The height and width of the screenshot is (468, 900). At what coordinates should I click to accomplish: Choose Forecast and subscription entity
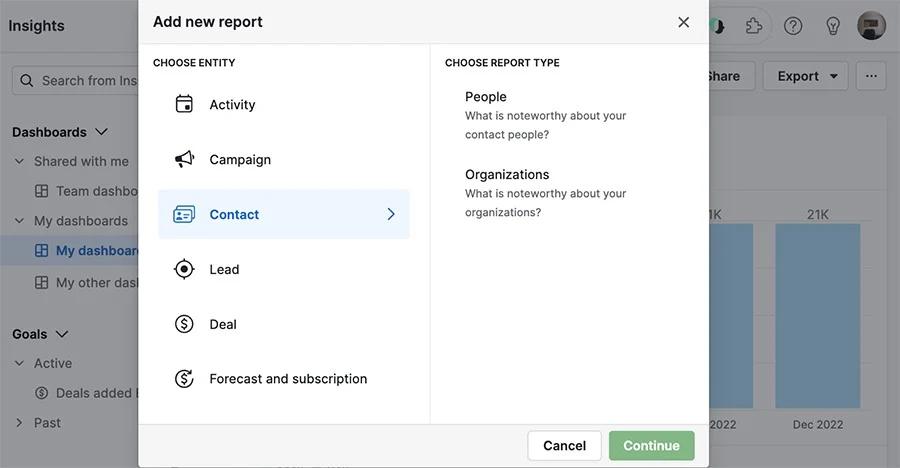tap(284, 379)
